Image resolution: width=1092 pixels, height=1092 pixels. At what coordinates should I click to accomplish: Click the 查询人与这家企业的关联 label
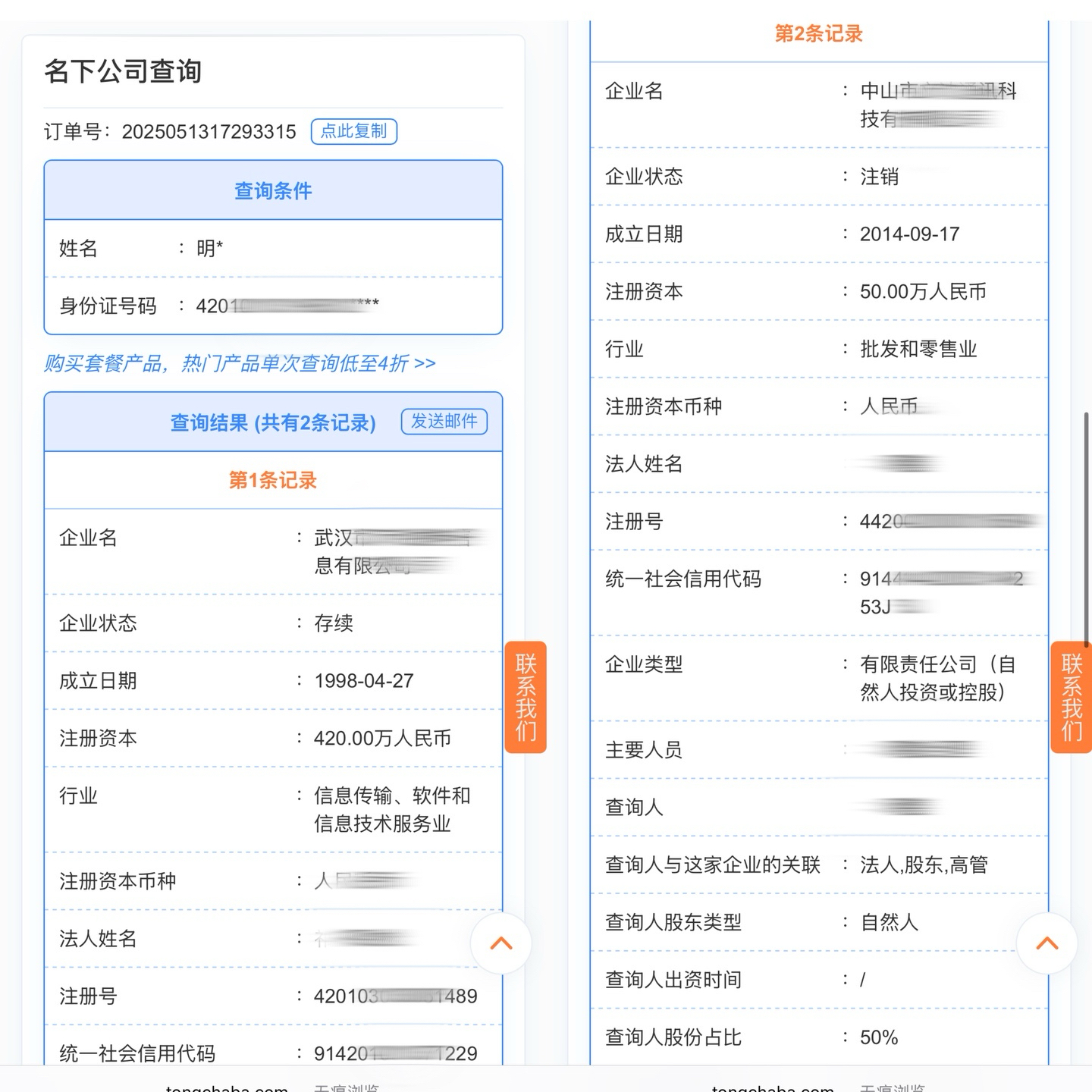pyautogui.click(x=713, y=865)
